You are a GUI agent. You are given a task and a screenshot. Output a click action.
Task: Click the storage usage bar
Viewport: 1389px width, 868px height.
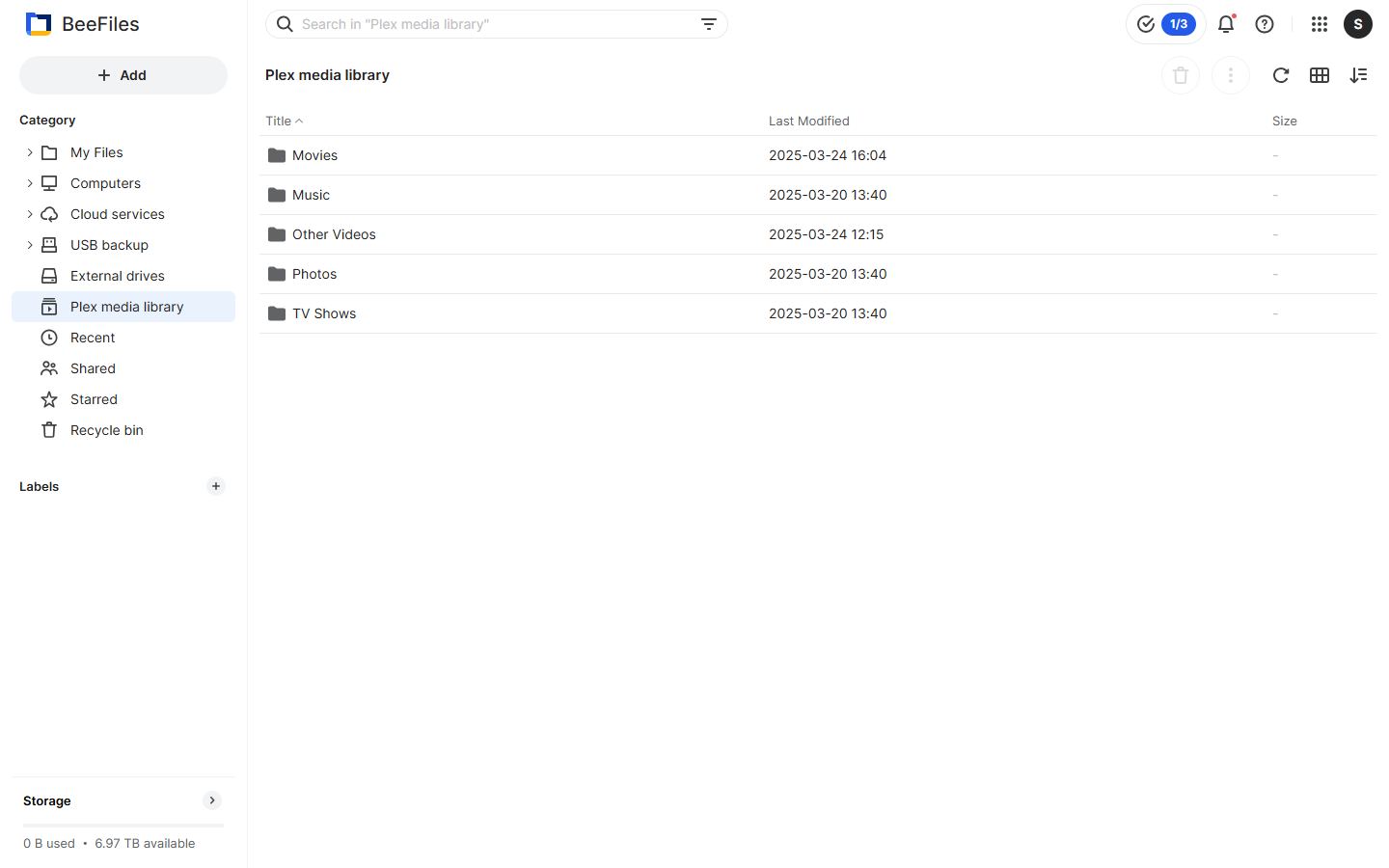click(x=123, y=825)
